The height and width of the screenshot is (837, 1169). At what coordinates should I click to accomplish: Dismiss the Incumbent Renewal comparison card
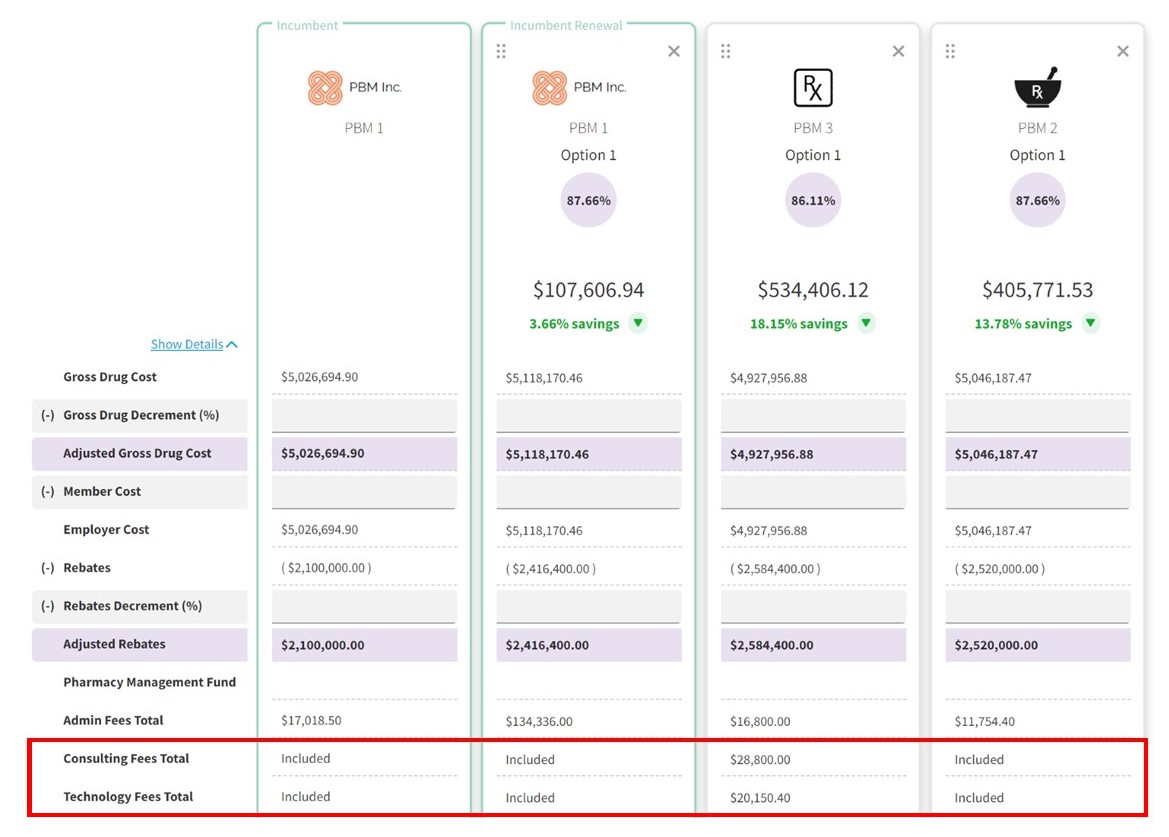coord(673,50)
